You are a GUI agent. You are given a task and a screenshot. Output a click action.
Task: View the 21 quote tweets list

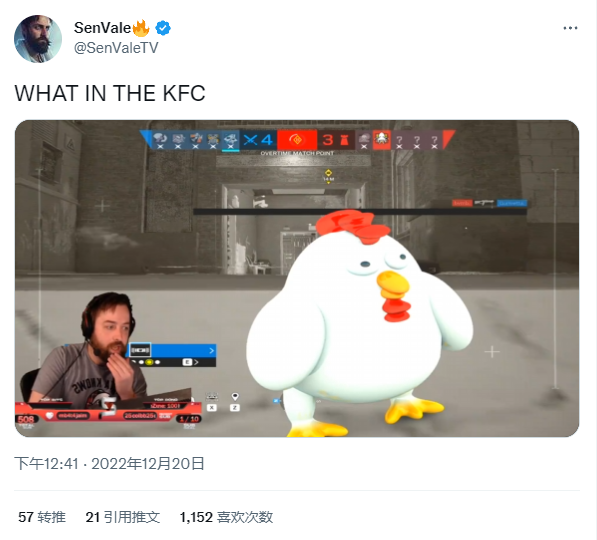[123, 517]
